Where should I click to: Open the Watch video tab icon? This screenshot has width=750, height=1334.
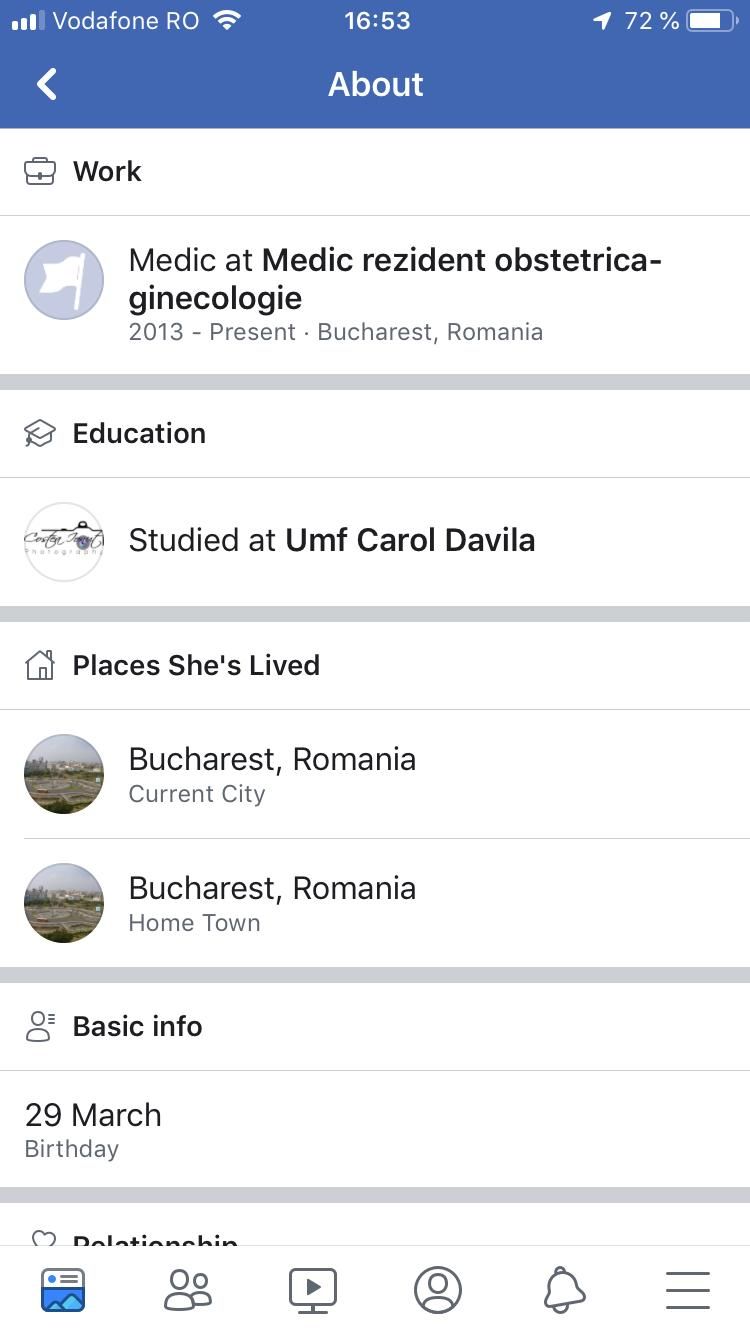[313, 1289]
